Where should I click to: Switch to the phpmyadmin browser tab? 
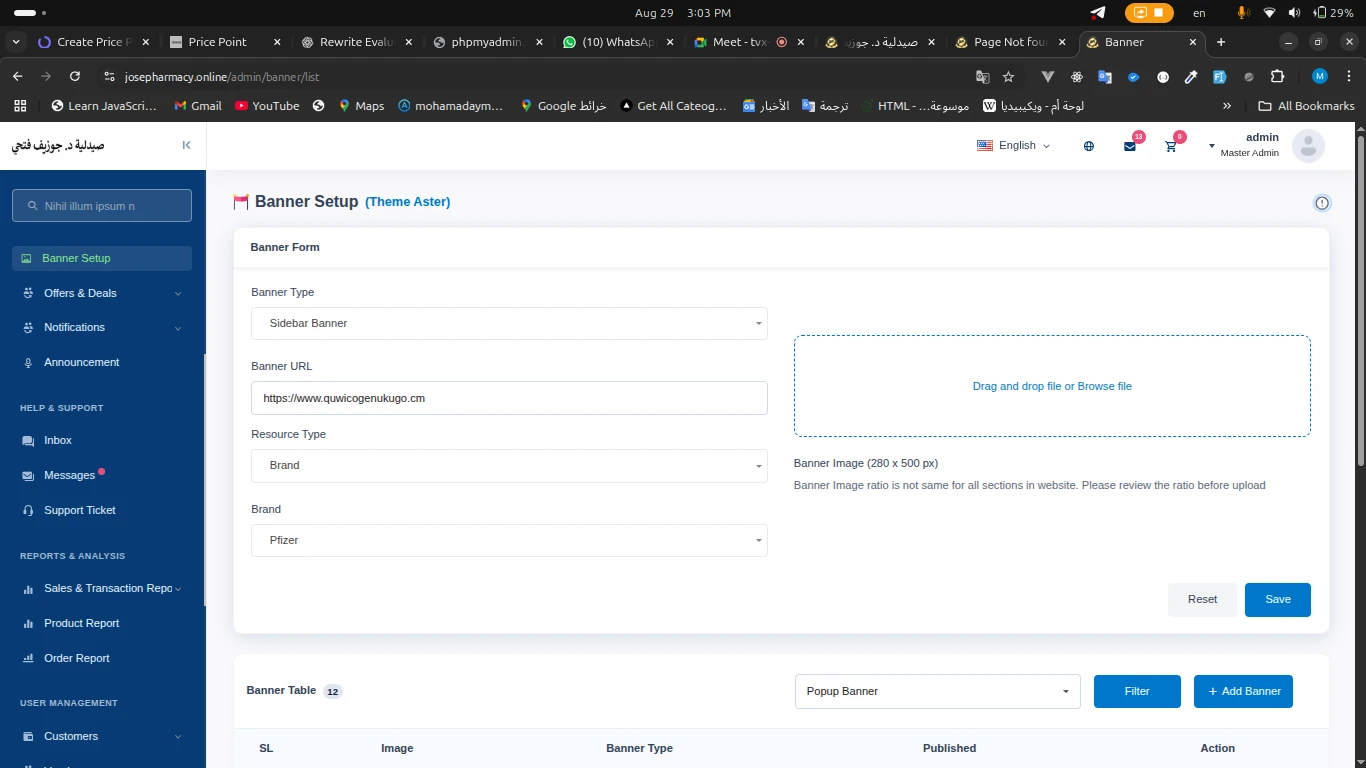point(487,42)
